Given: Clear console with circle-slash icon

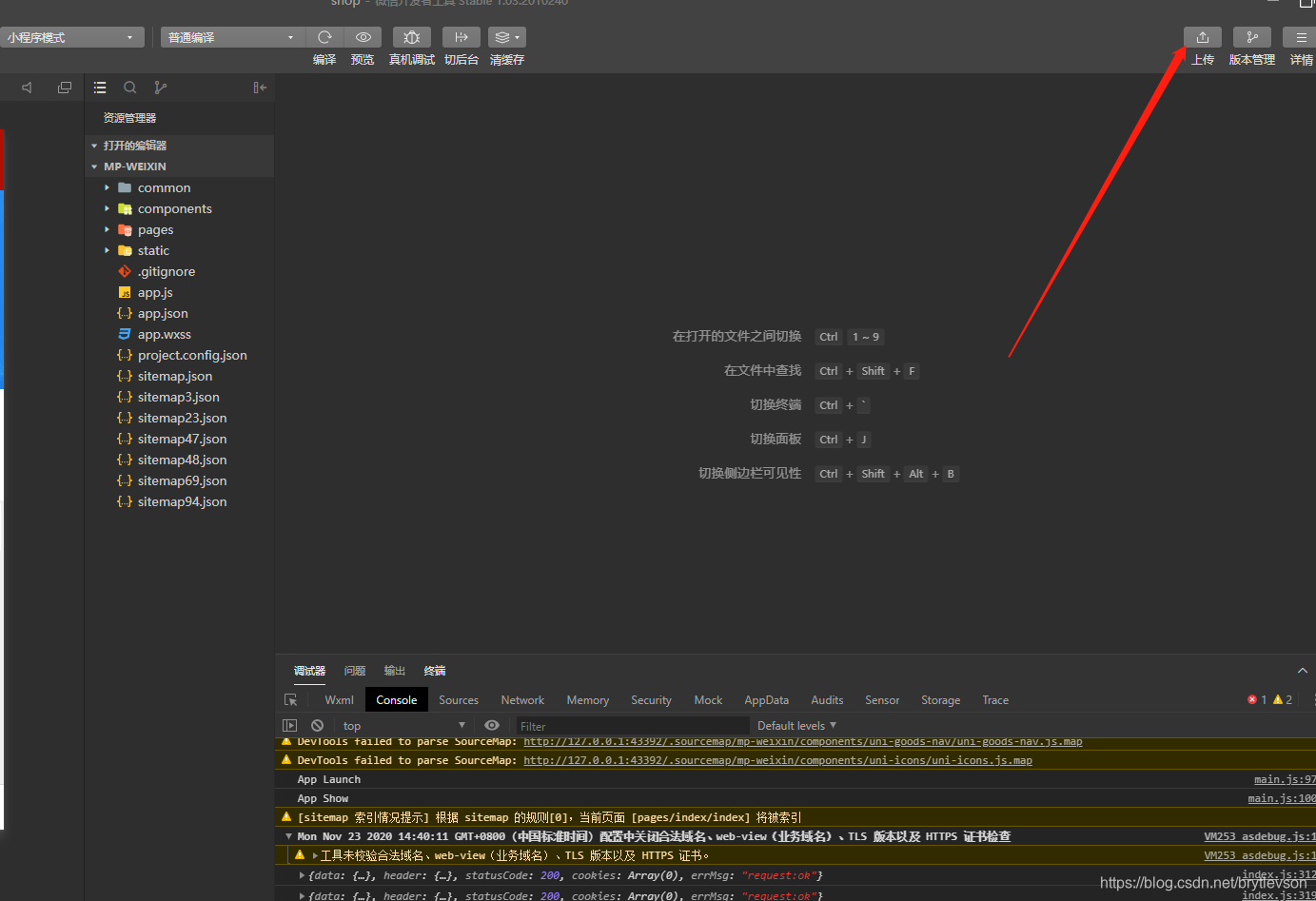Looking at the screenshot, I should [x=318, y=726].
